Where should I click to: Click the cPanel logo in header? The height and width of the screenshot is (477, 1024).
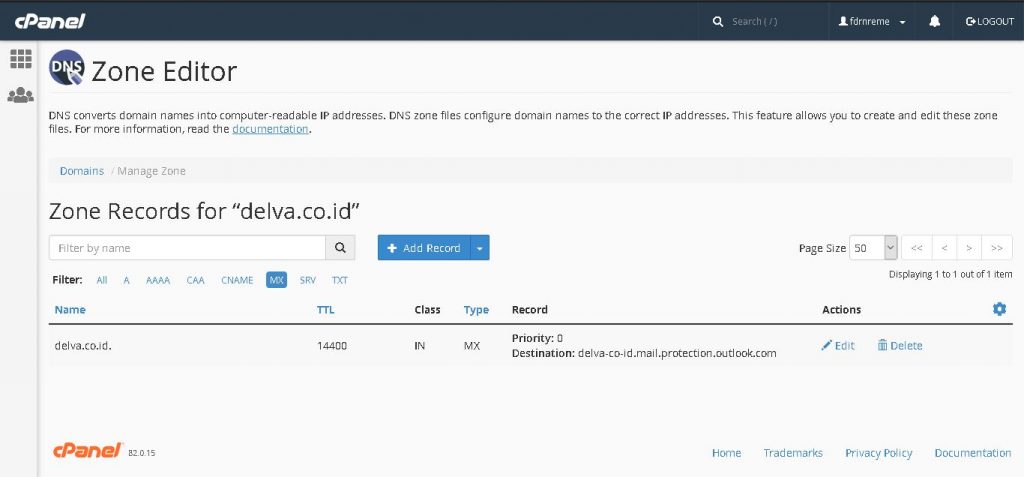[50, 21]
